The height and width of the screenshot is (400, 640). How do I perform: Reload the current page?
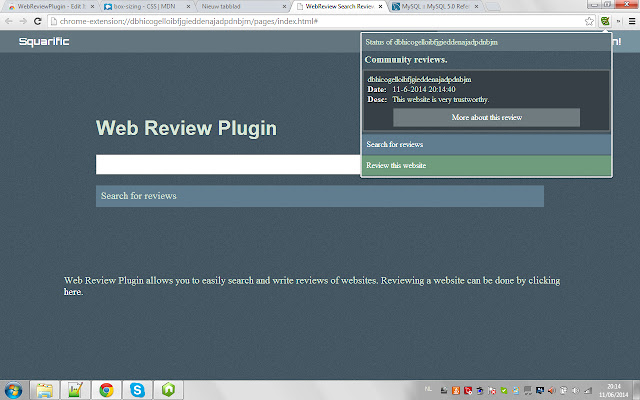click(x=38, y=21)
